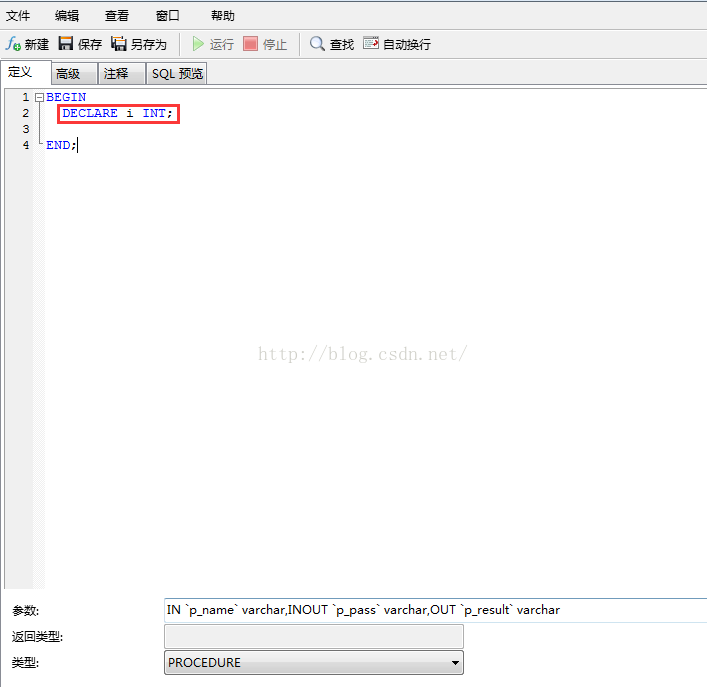The width and height of the screenshot is (707, 687).
Task: Click the 新建 (New) label text
Action: pos(37,44)
